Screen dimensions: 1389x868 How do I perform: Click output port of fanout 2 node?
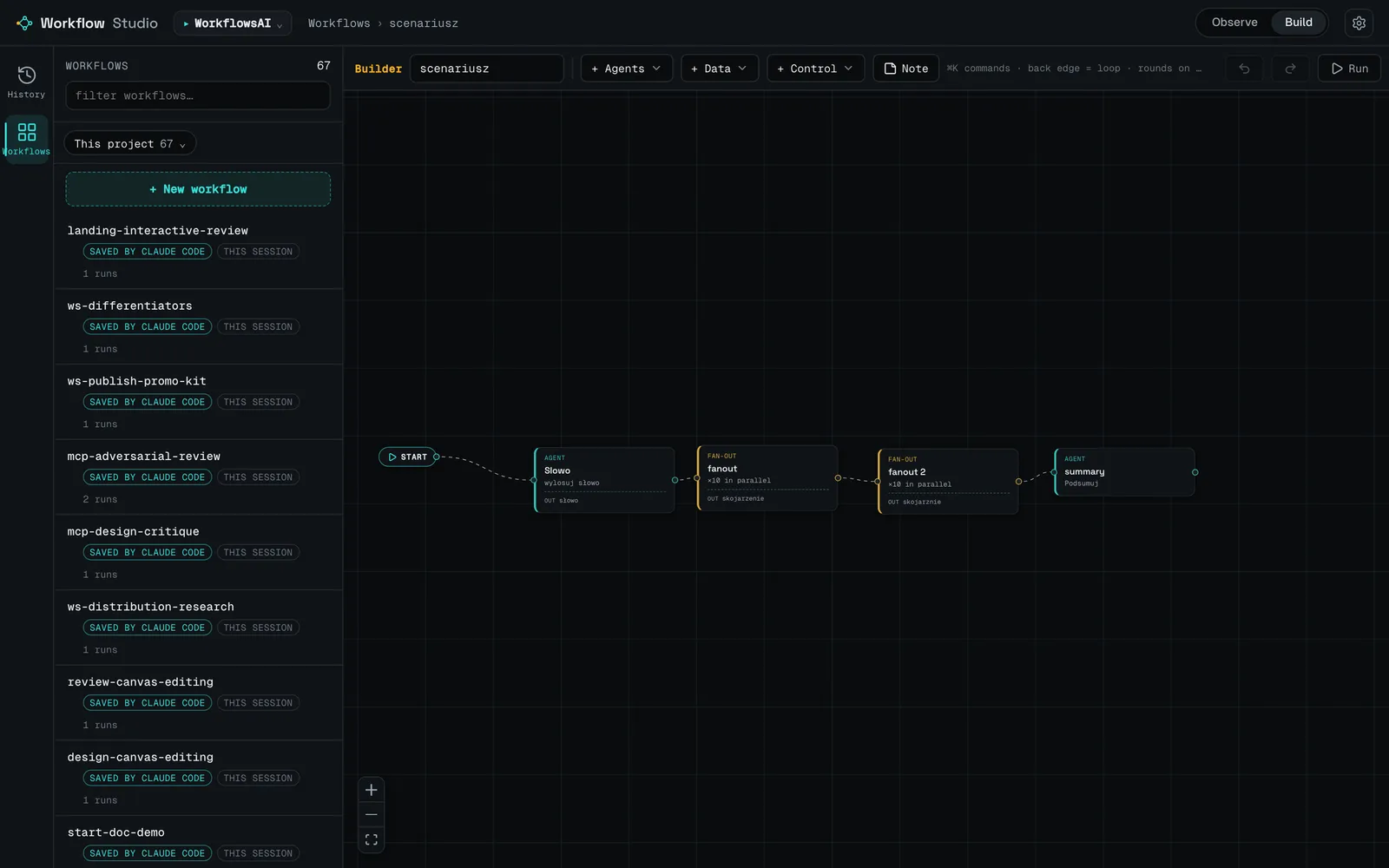coord(1018,482)
